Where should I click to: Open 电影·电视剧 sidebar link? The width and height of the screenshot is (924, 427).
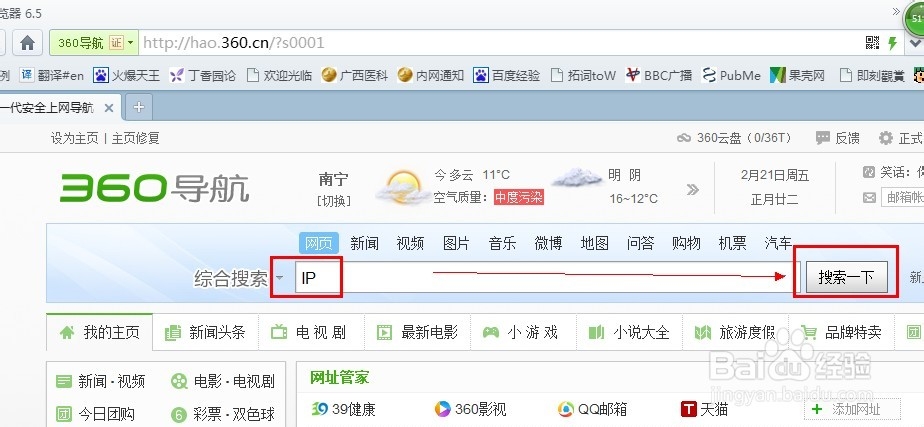[223, 382]
